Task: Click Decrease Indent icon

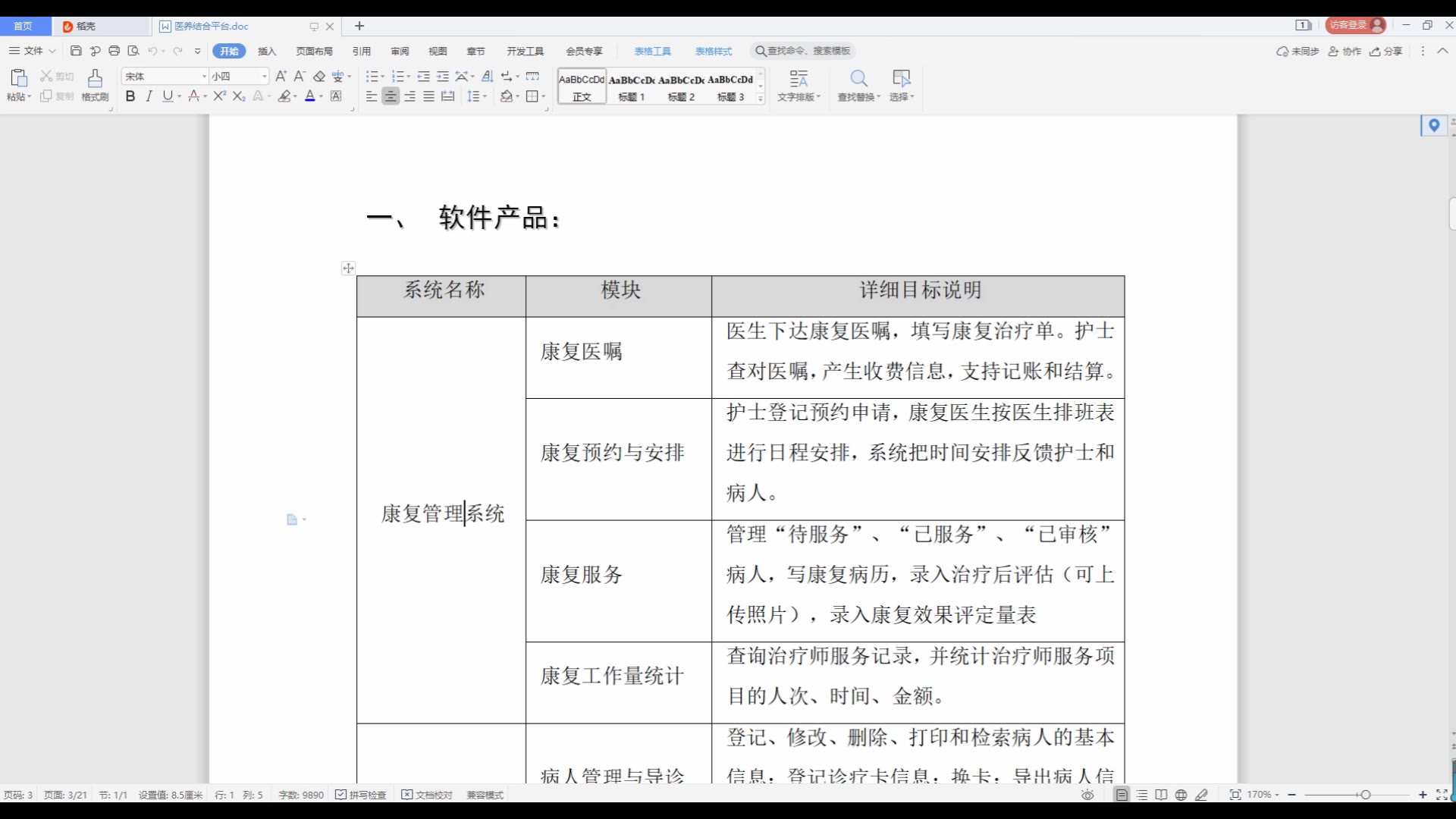Action: (424, 76)
